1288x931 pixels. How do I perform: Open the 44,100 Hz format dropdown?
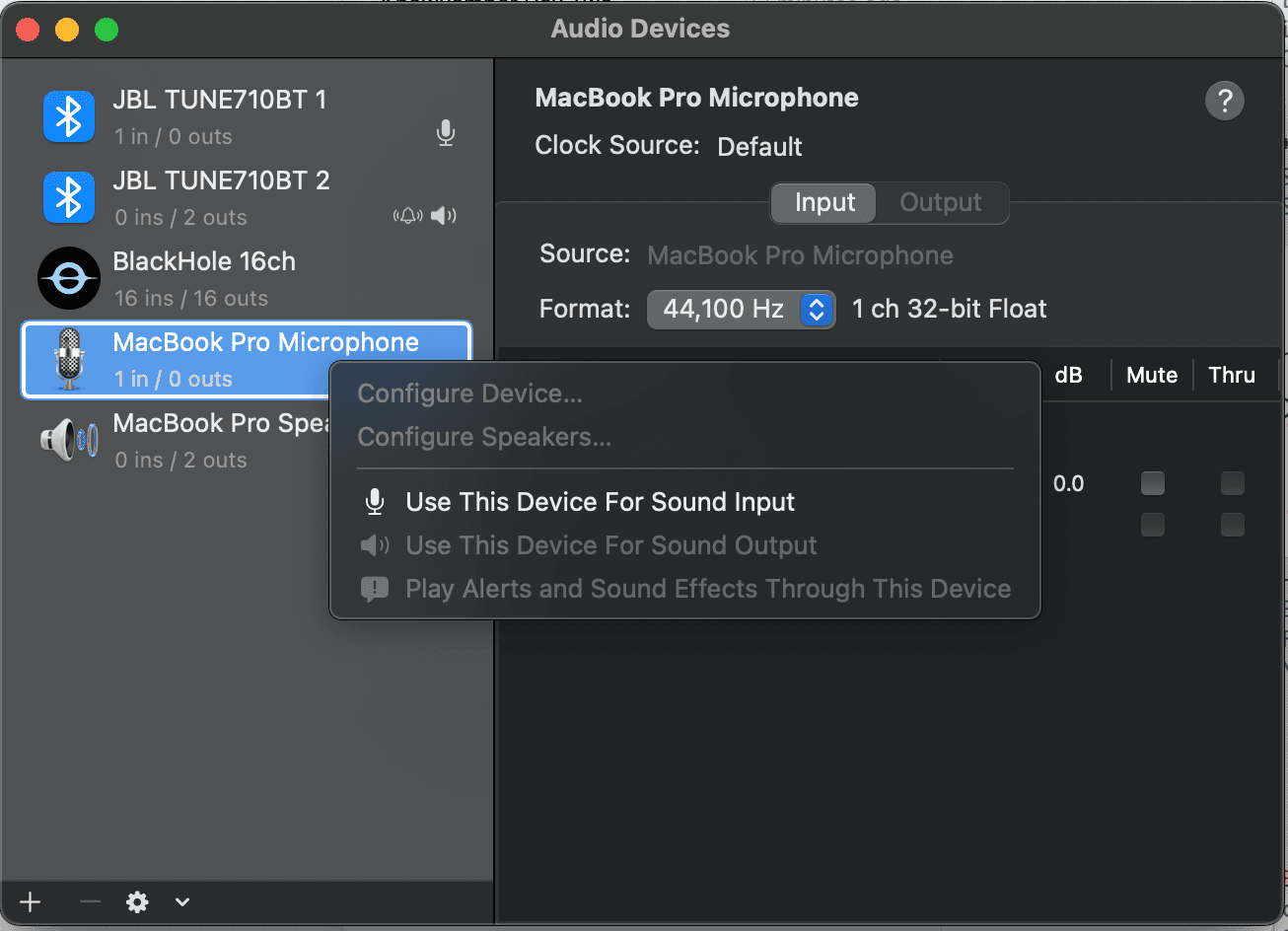(742, 309)
